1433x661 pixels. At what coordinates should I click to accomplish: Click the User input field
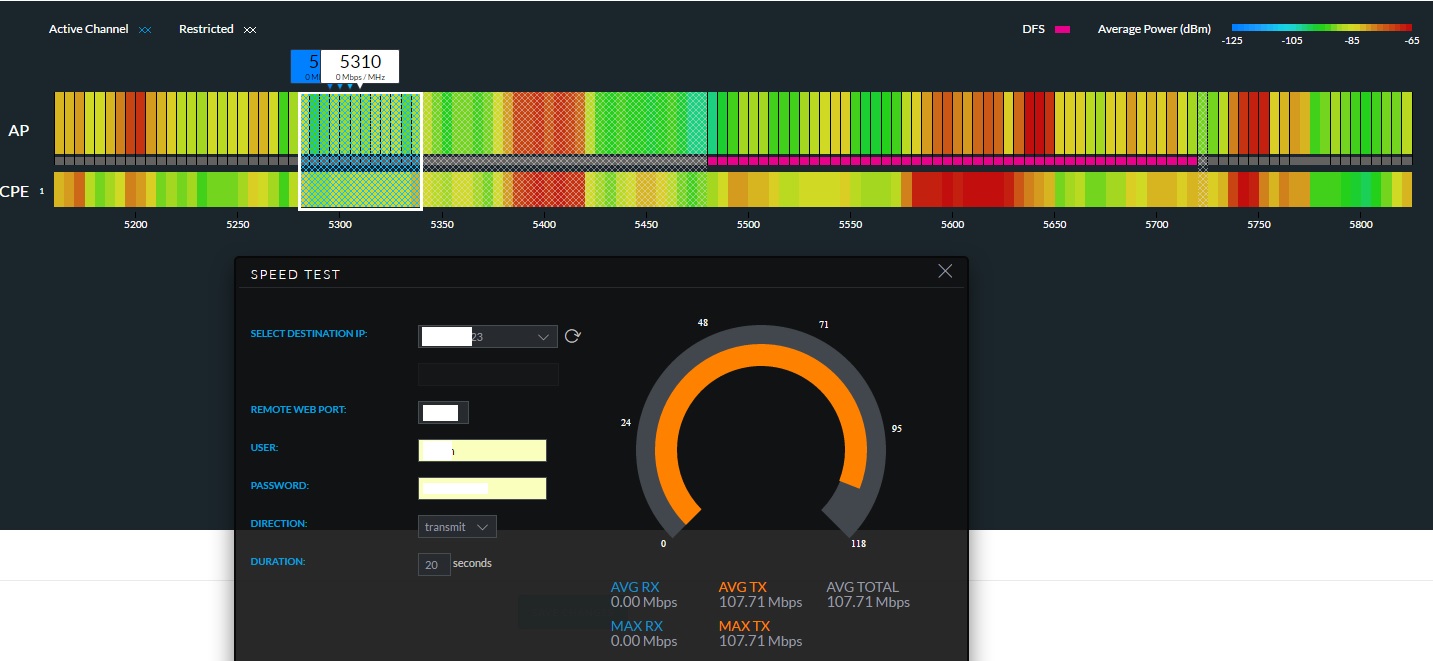click(482, 450)
